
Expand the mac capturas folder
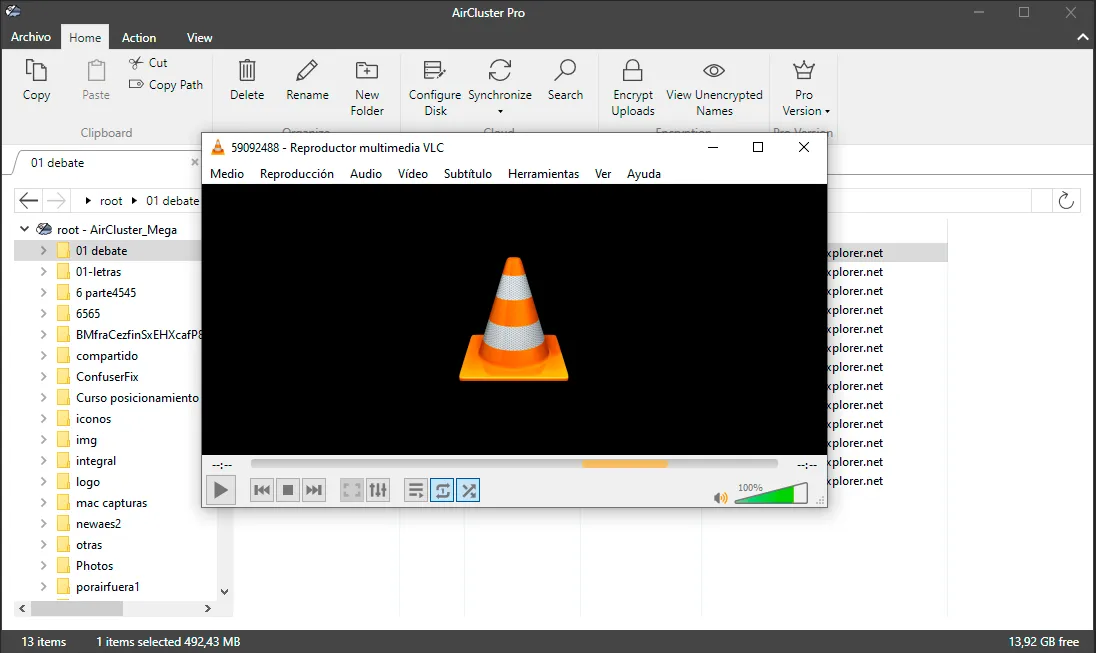click(x=43, y=502)
